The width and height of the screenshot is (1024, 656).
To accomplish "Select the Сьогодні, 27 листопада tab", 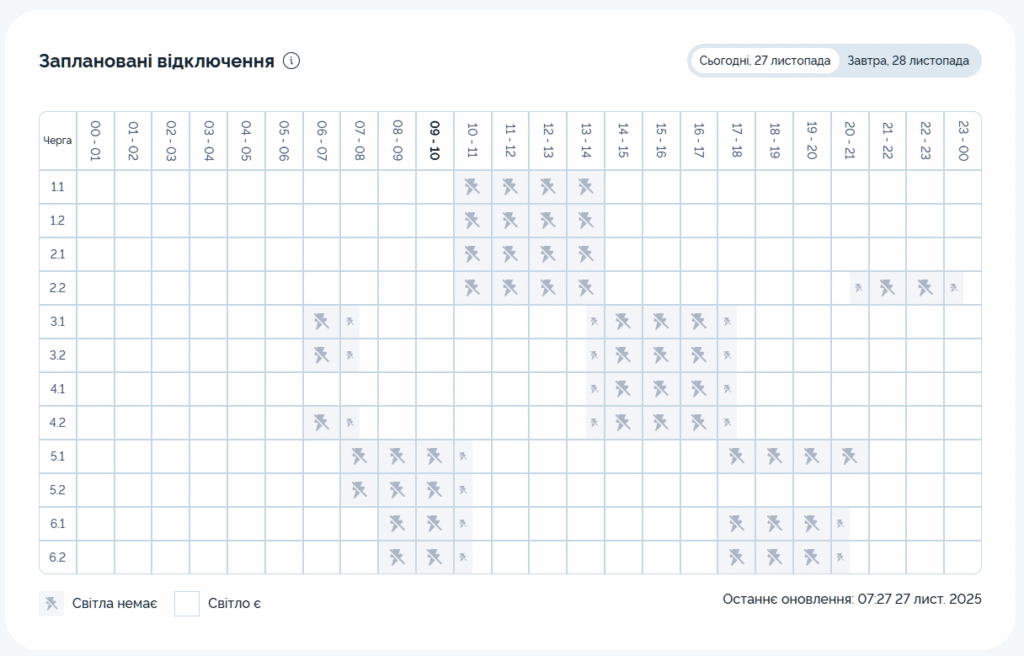I will click(765, 61).
